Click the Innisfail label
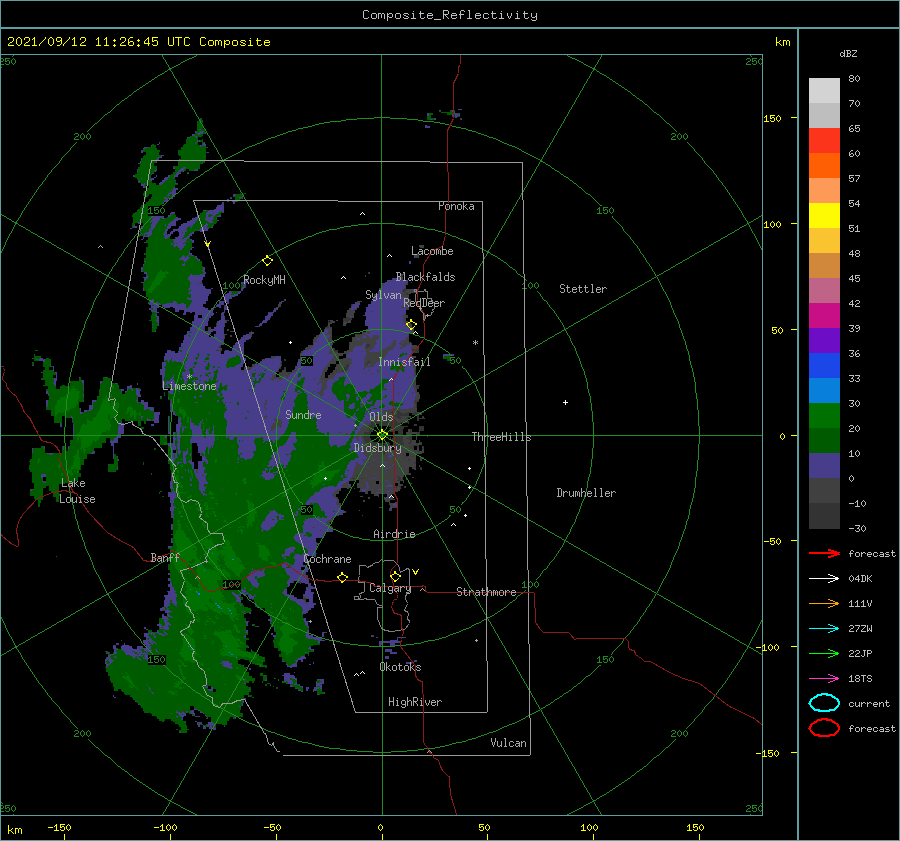The image size is (900, 841). [x=404, y=362]
